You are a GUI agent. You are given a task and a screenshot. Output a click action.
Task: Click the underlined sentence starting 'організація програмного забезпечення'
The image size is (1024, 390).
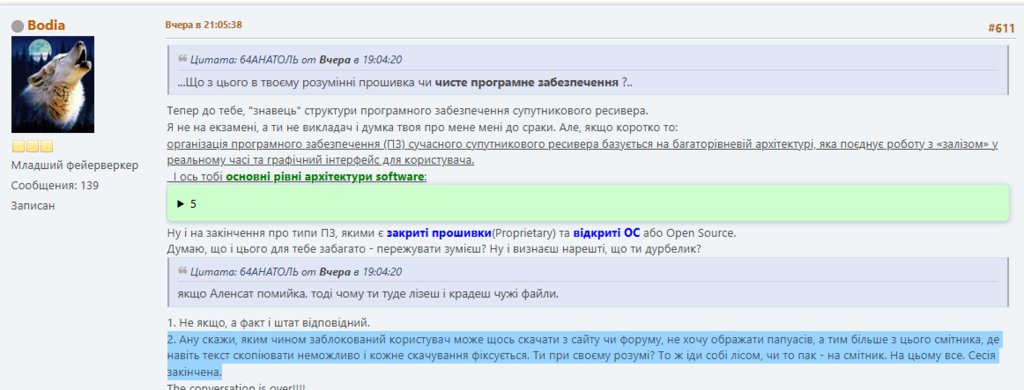(x=582, y=152)
